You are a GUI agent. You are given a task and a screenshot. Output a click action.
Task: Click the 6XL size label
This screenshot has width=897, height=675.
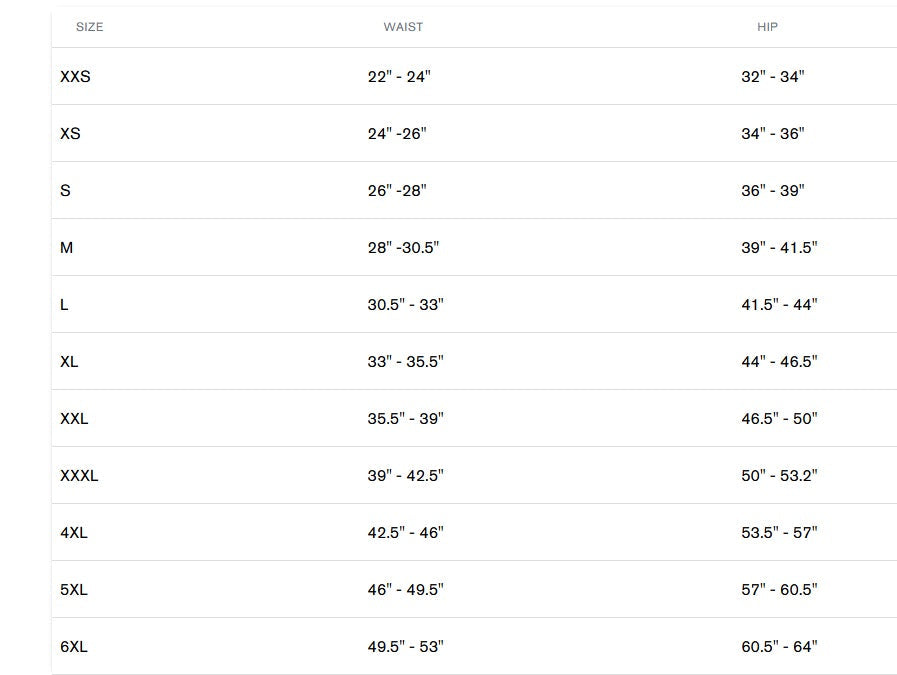[x=74, y=646]
